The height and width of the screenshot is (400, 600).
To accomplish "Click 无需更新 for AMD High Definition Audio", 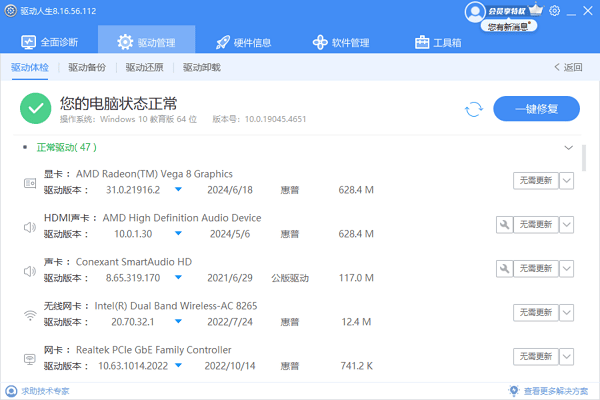I will click(536, 225).
